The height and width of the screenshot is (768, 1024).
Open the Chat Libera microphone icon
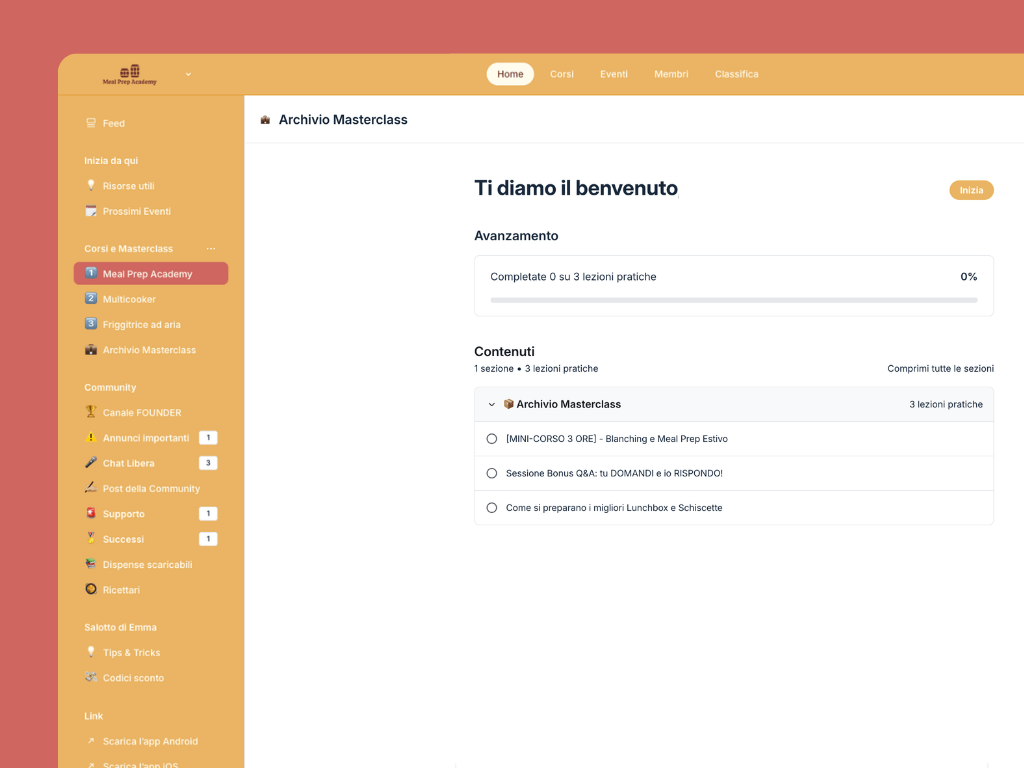coord(91,463)
